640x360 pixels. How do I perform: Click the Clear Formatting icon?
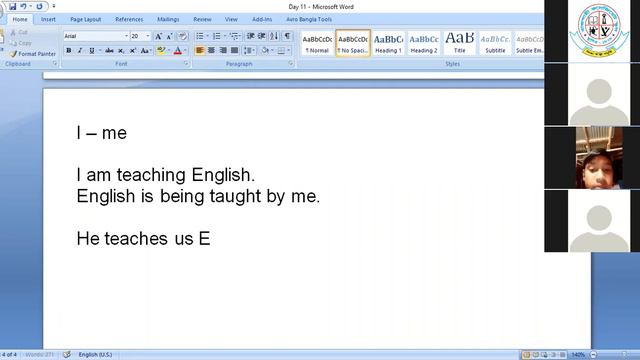[x=182, y=36]
